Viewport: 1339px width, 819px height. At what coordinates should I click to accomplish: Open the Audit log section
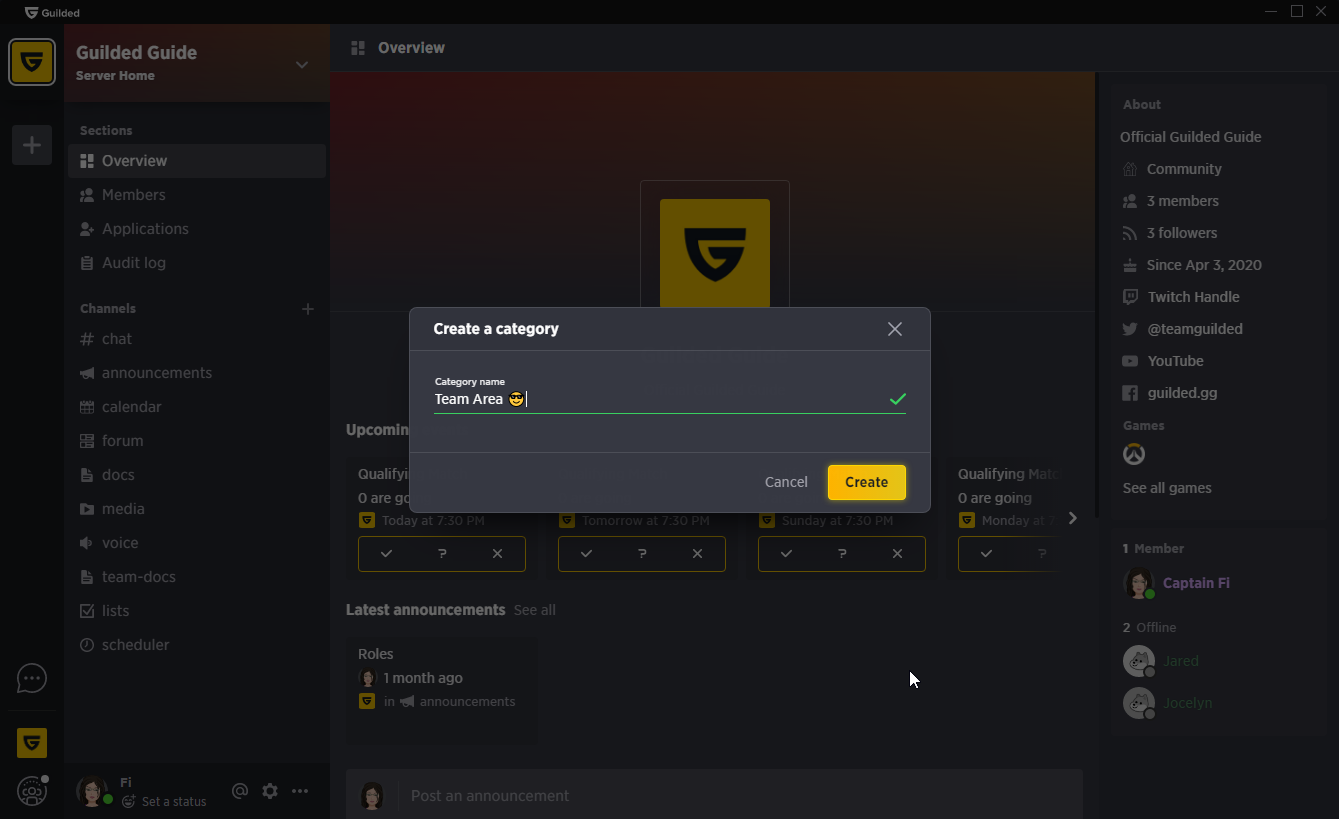(x=197, y=263)
